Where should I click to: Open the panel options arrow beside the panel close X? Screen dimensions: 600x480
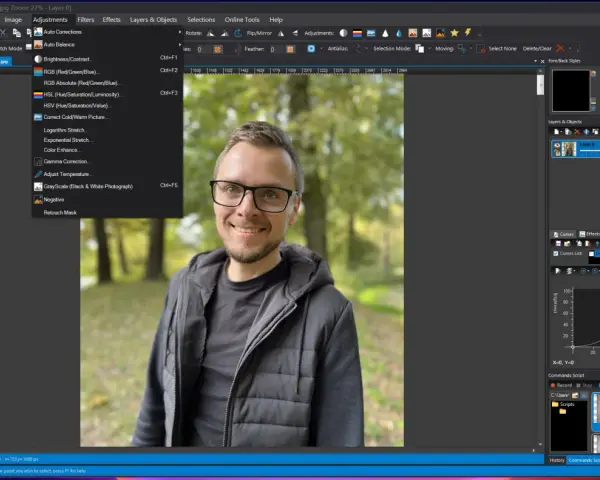point(535,61)
